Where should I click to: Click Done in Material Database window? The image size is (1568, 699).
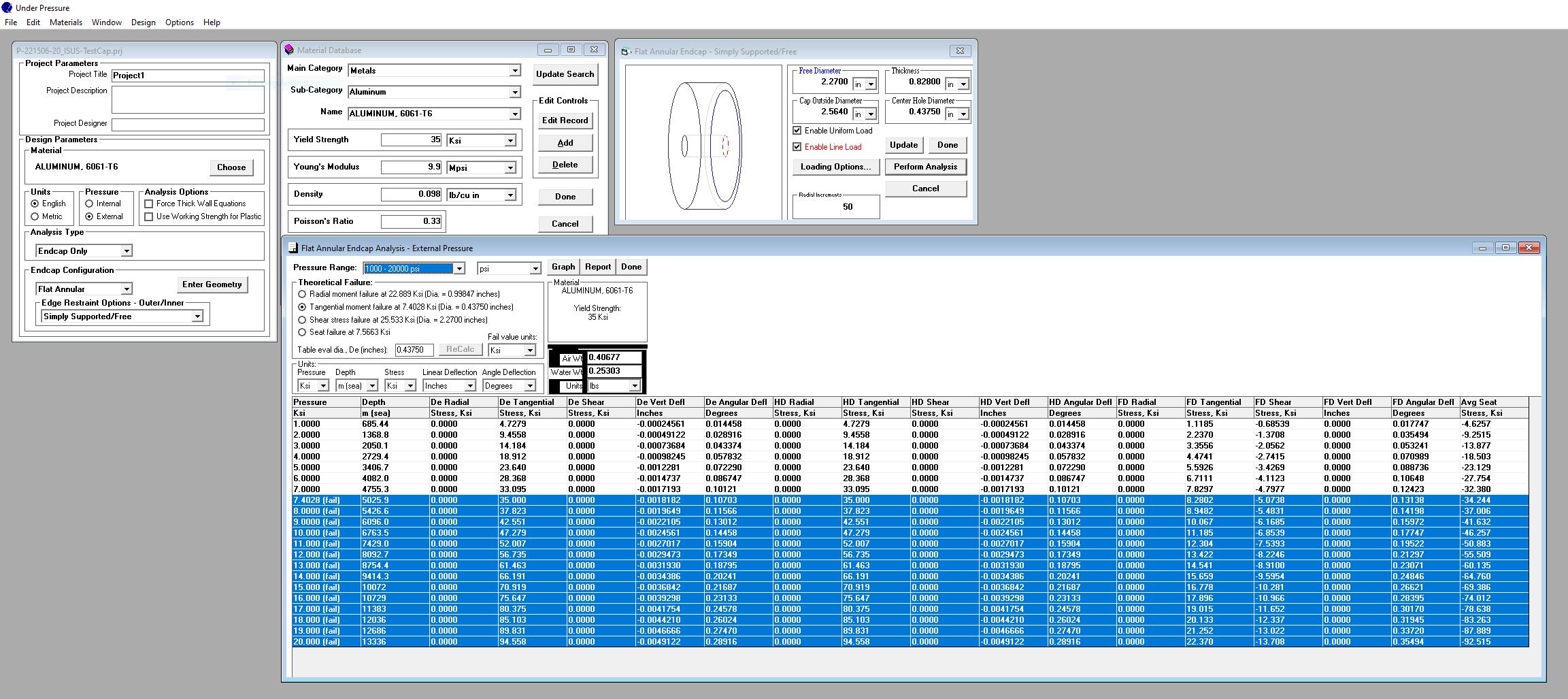pyautogui.click(x=565, y=197)
